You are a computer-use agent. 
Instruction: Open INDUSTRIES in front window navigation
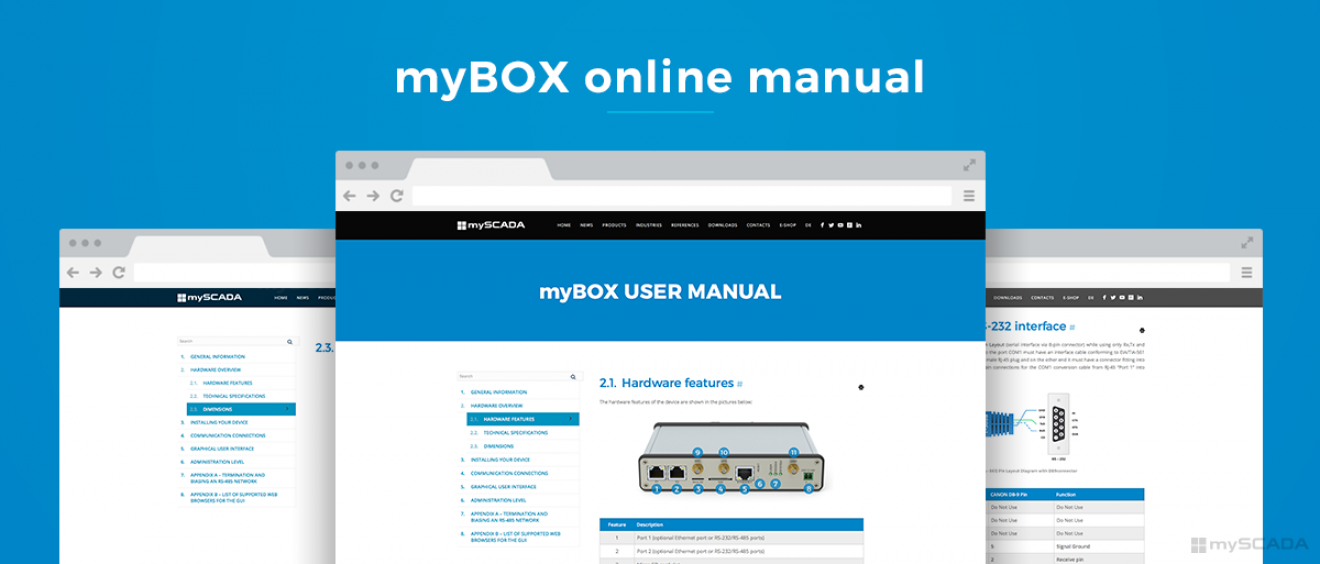tap(649, 225)
